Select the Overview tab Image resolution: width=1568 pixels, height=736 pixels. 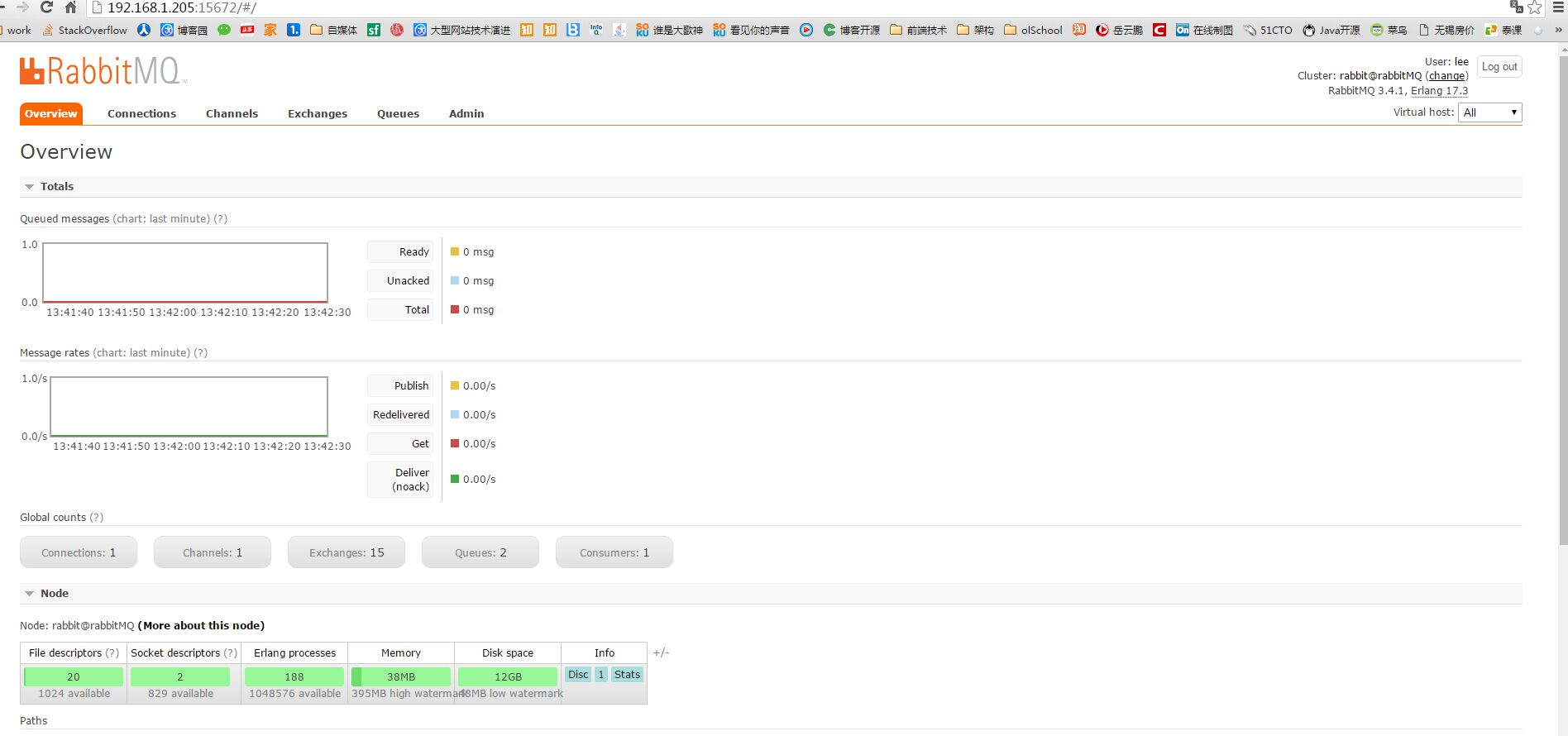[x=50, y=113]
